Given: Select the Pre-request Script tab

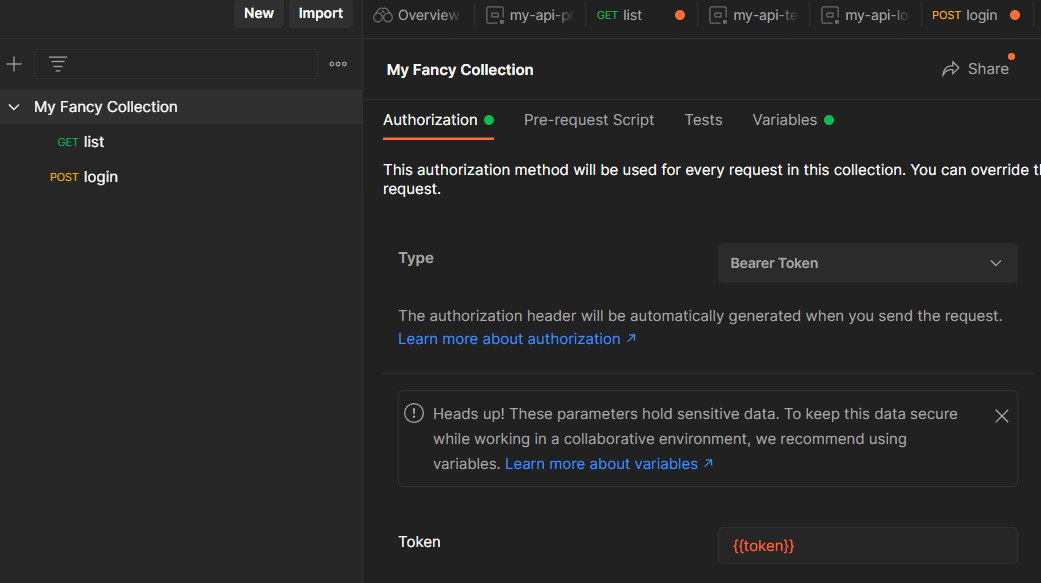Looking at the screenshot, I should (x=589, y=120).
